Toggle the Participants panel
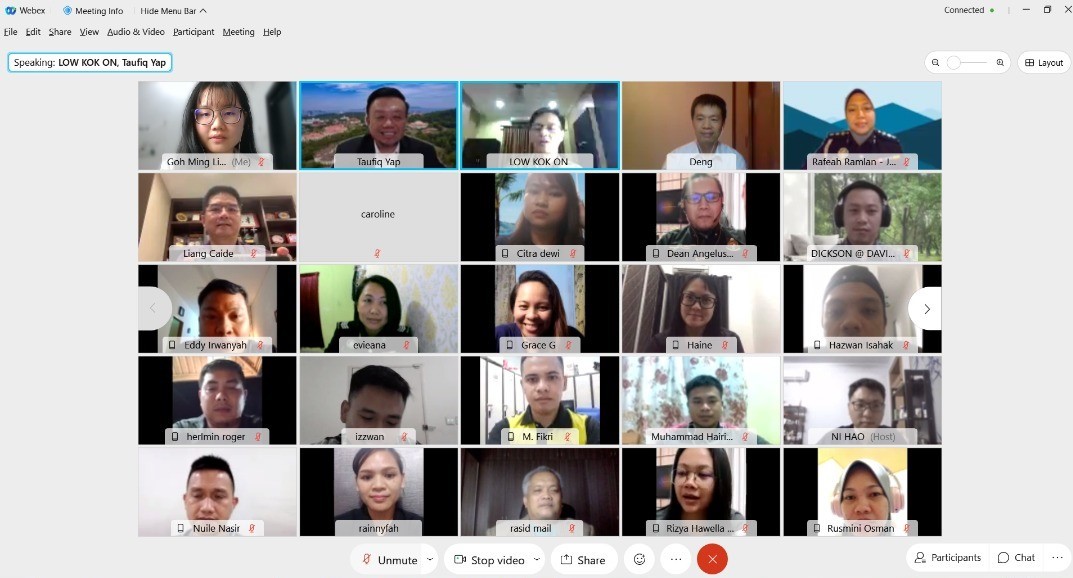 coord(947,557)
